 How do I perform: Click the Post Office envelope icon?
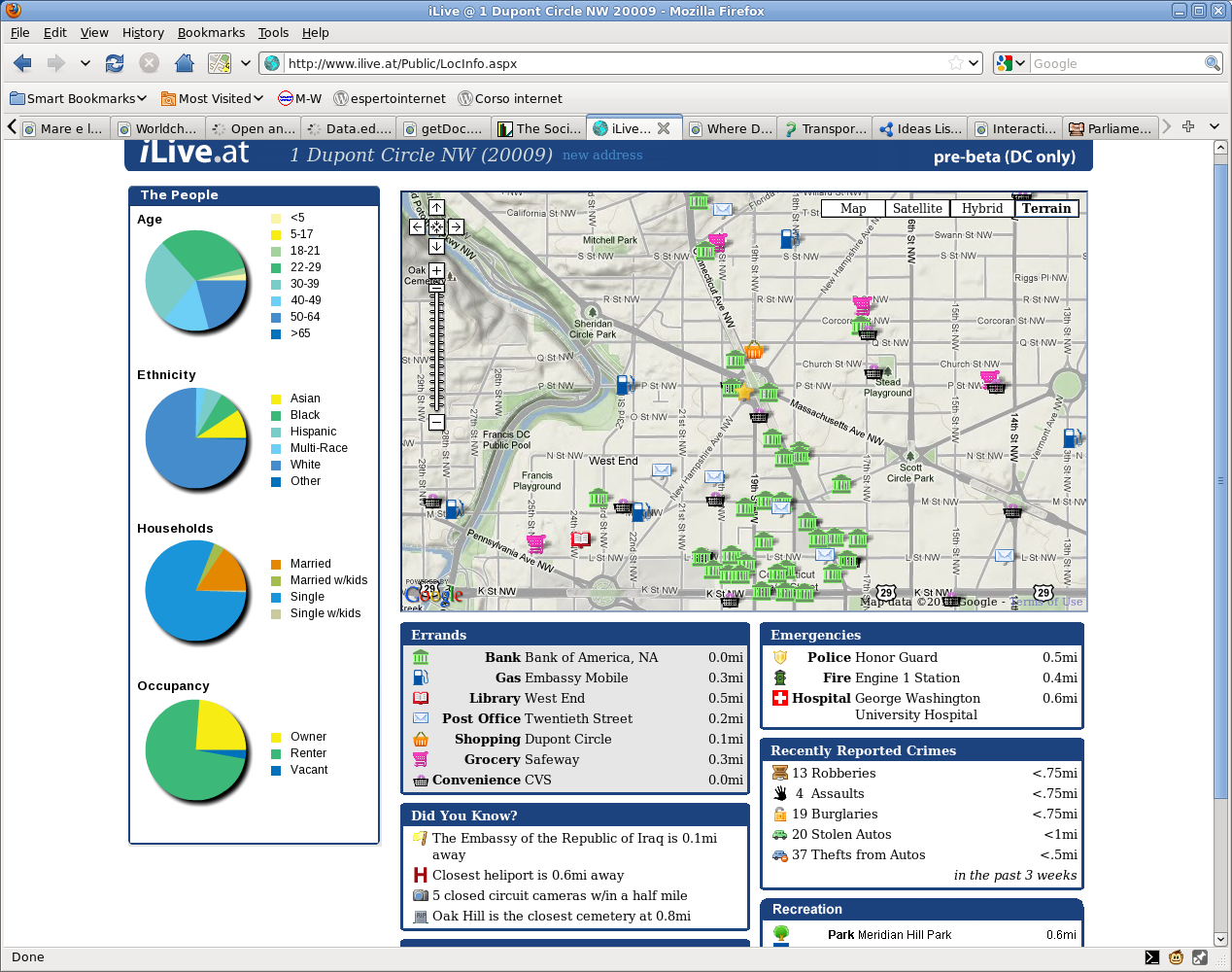pos(421,718)
